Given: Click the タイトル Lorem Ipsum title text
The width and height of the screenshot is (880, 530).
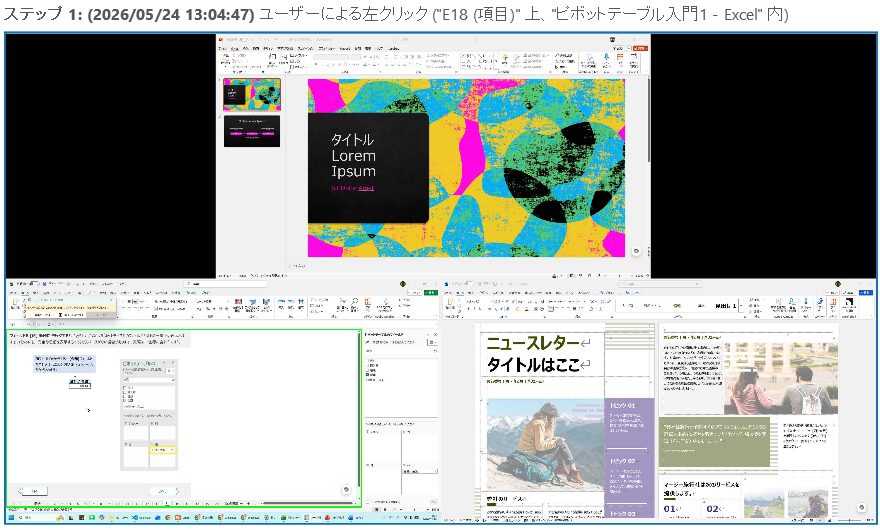Looking at the screenshot, I should pyautogui.click(x=353, y=155).
